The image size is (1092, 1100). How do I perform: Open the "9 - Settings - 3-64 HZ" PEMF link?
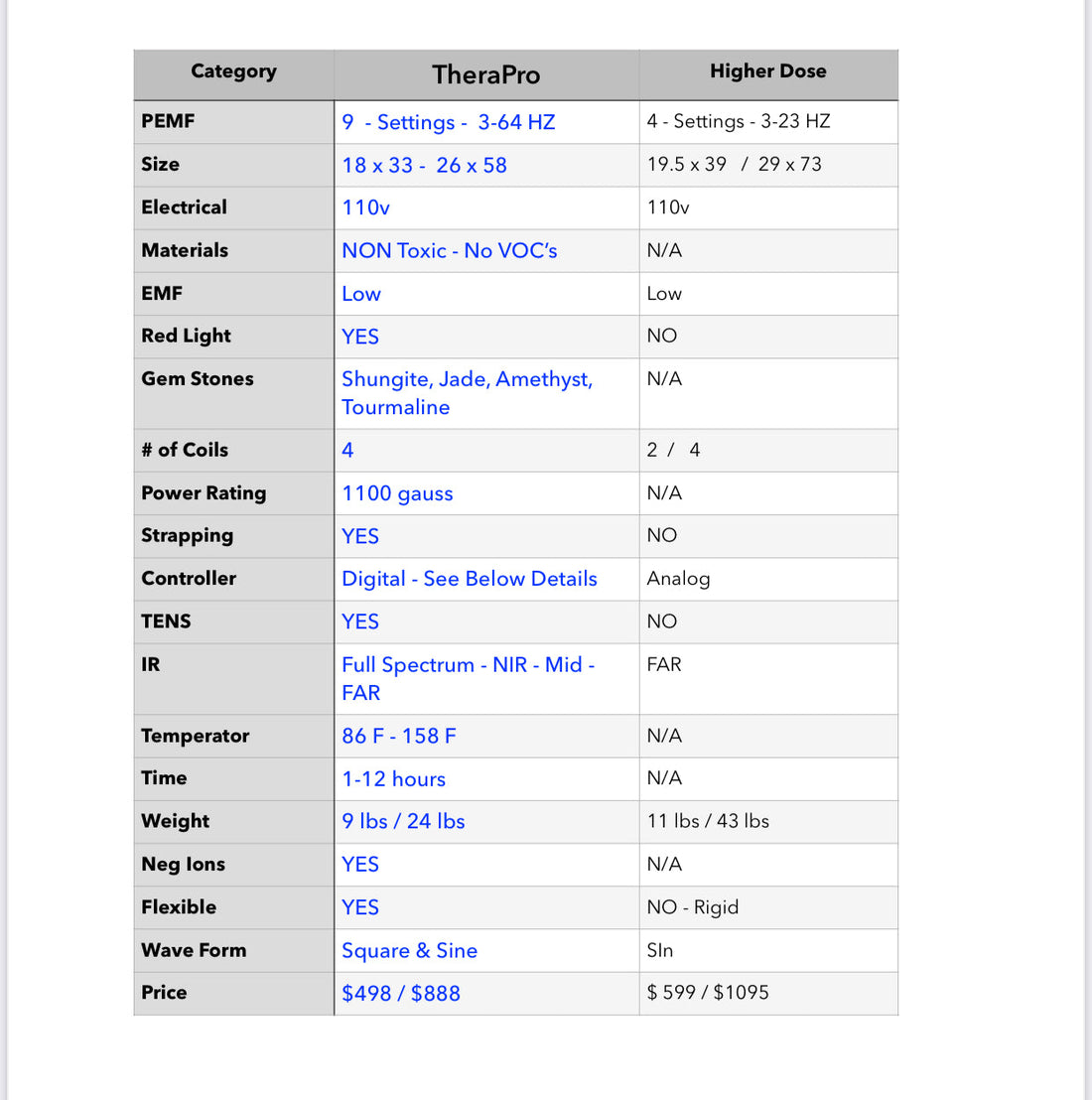tap(448, 122)
